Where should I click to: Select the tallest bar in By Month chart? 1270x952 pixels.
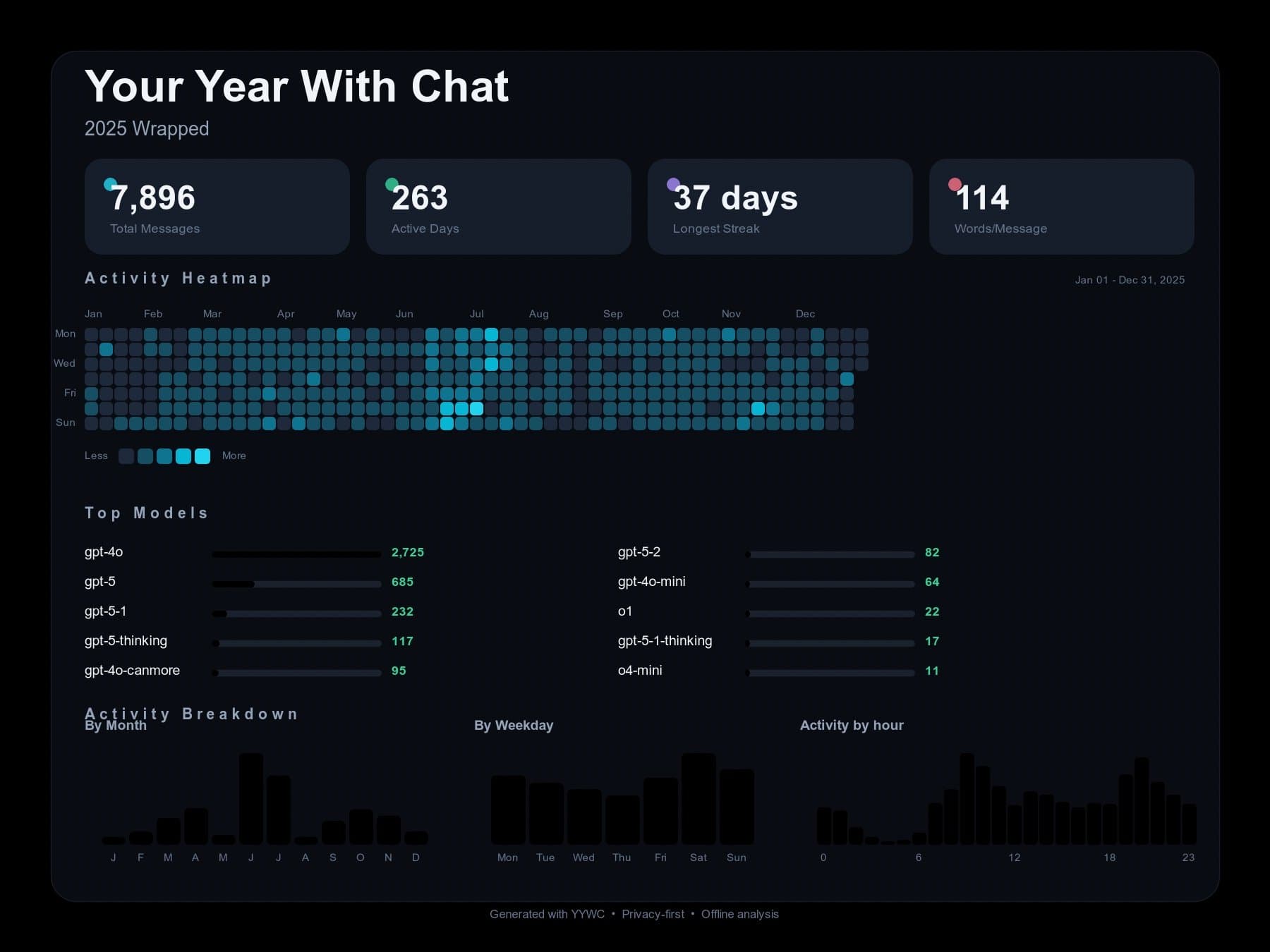coord(251,799)
